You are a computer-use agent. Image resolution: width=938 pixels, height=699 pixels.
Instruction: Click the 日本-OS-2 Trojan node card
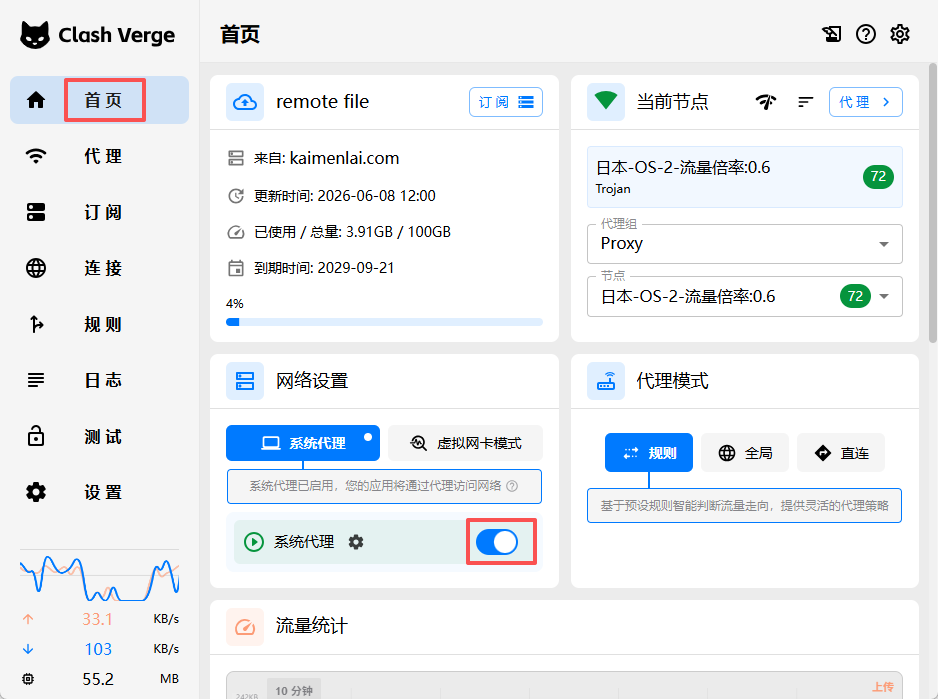point(745,177)
